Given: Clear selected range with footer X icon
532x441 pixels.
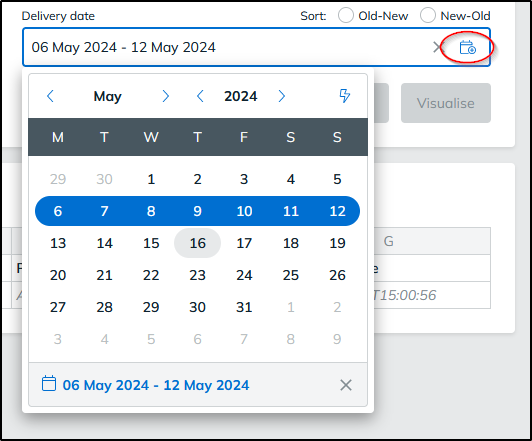Looking at the screenshot, I should (x=346, y=385).
